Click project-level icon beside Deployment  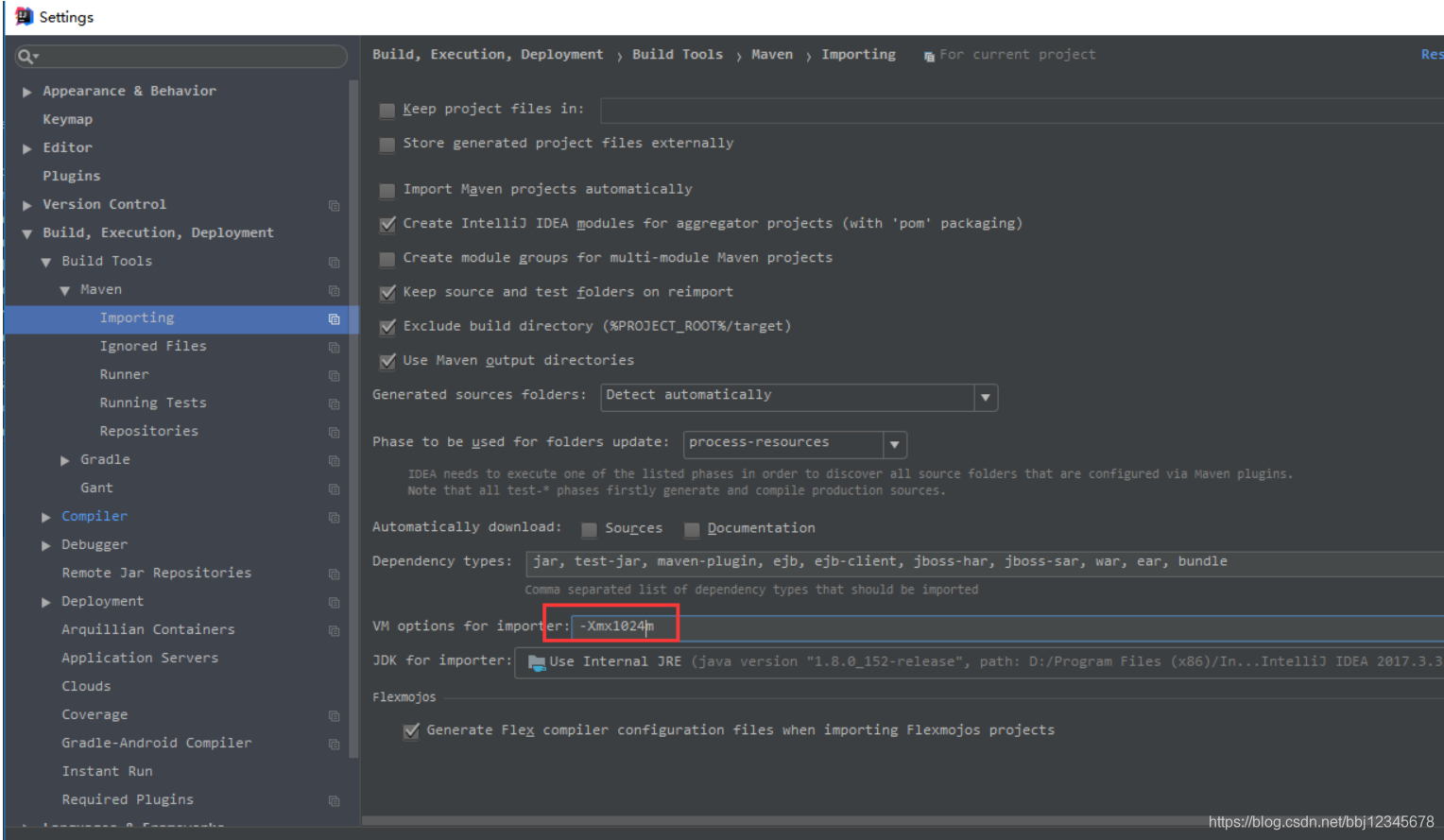tap(334, 602)
